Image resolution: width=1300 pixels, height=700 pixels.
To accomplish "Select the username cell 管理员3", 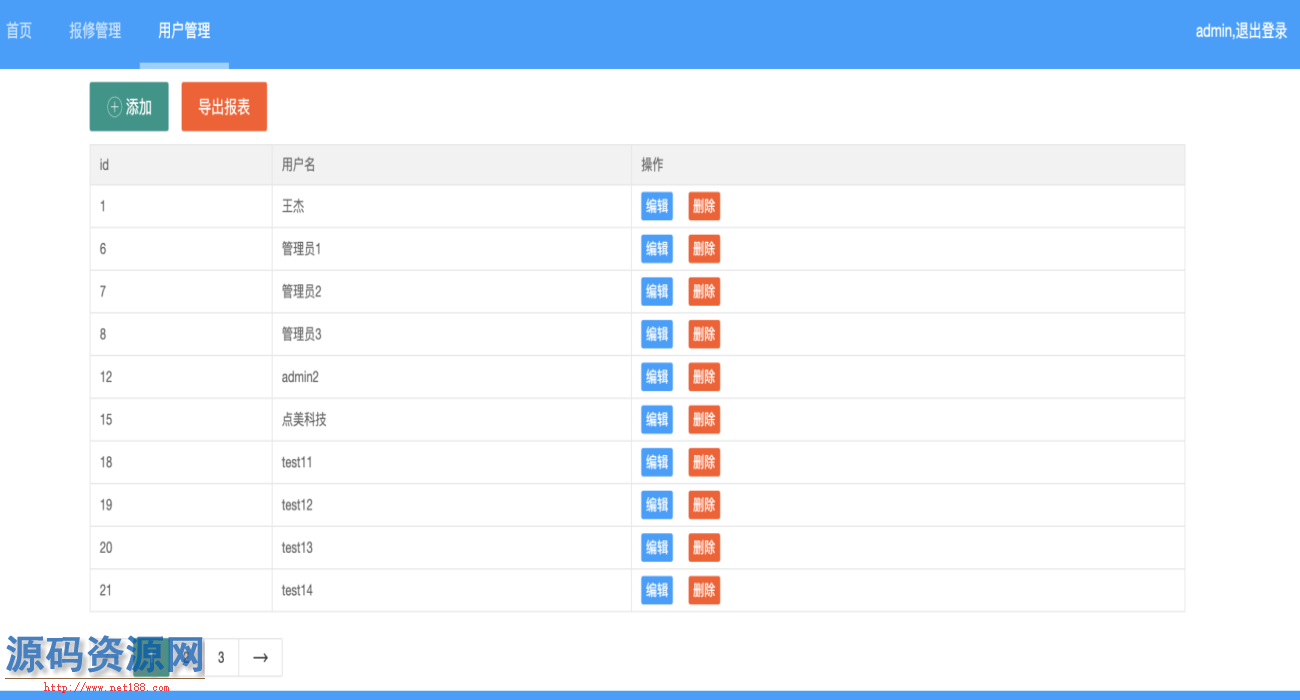I will [451, 334].
